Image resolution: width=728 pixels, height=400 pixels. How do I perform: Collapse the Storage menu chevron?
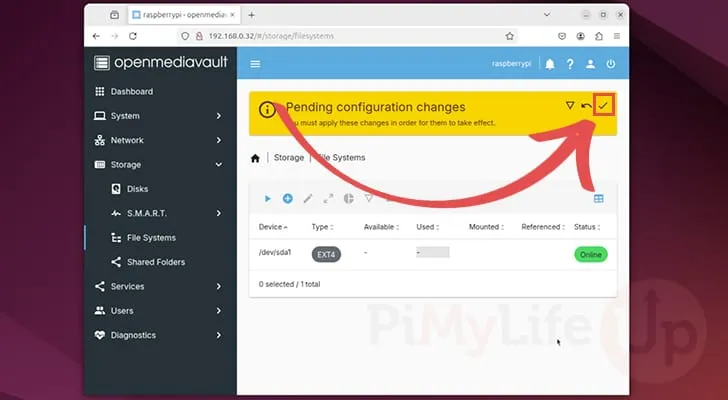coord(219,165)
